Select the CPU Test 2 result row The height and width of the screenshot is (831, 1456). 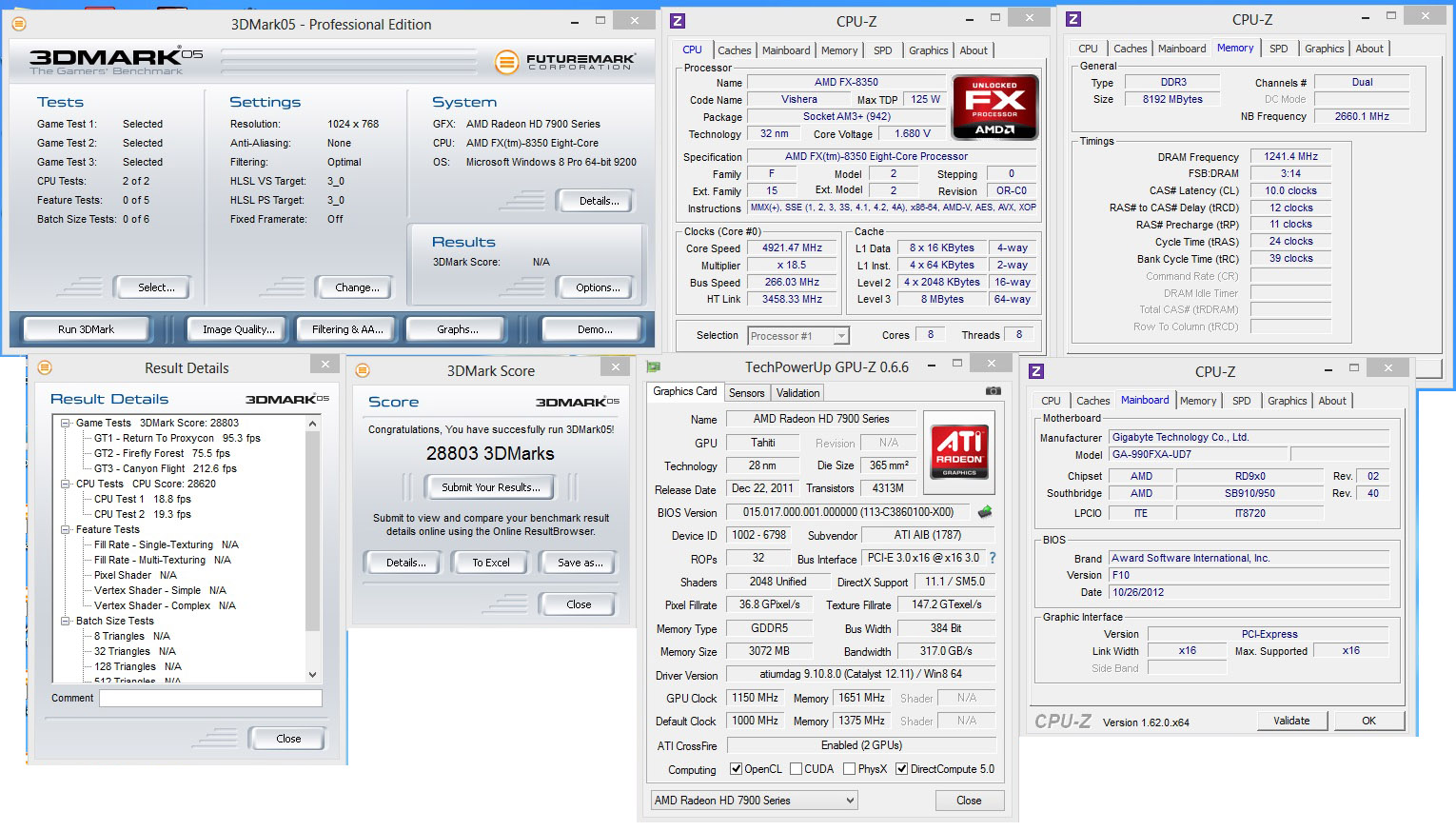click(142, 514)
